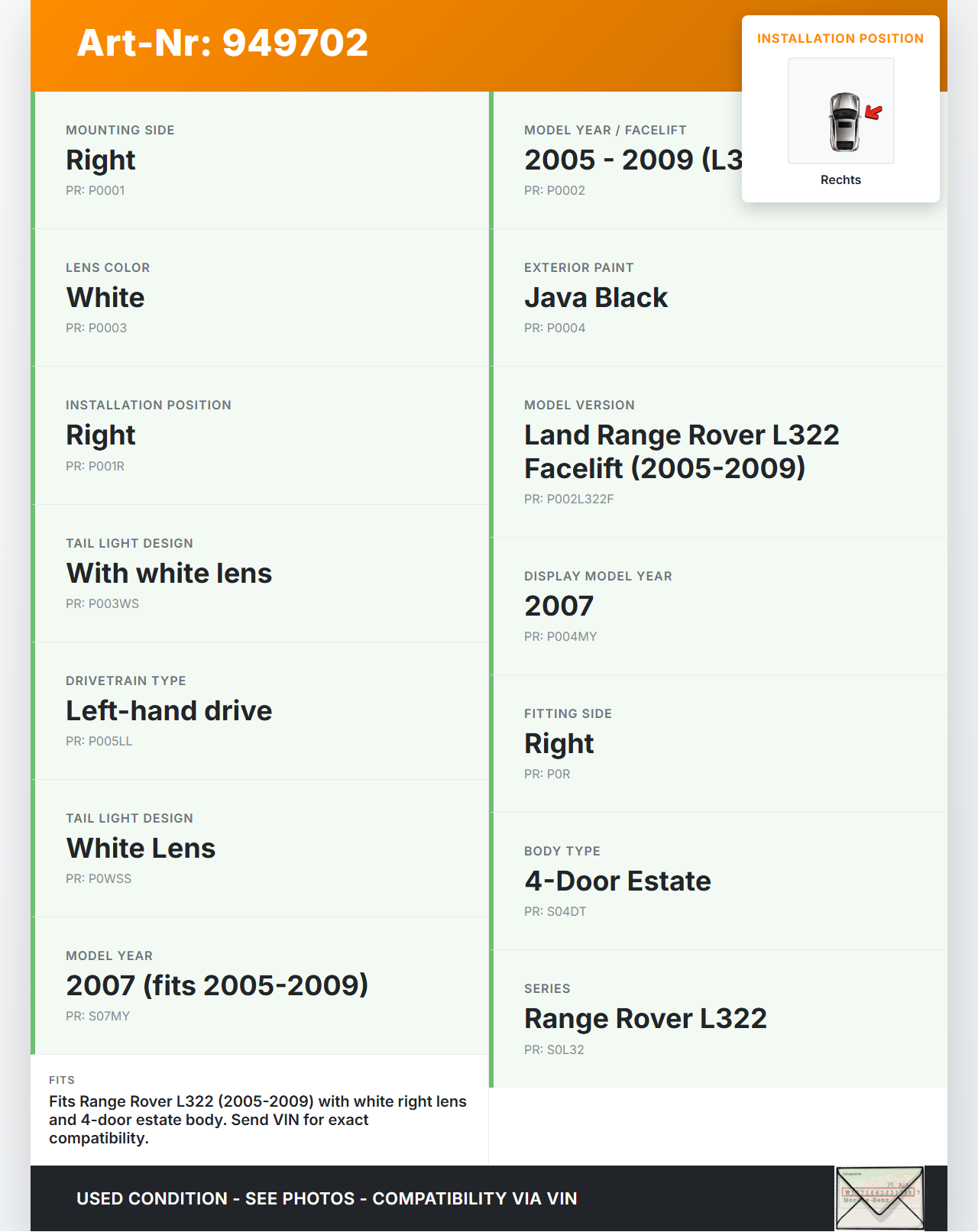The height and width of the screenshot is (1232, 978).
Task: Click the Lens Color 'White' entry
Action: (105, 298)
